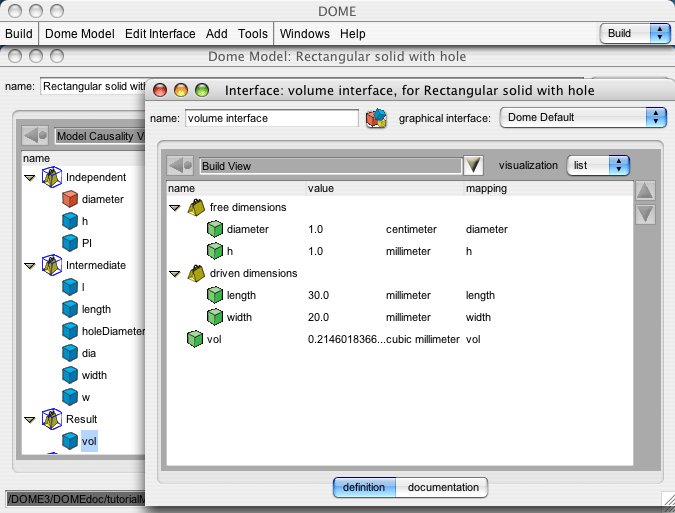Select the vol value 0.2146018366...
Image resolution: width=675 pixels, height=513 pixels.
click(x=347, y=339)
